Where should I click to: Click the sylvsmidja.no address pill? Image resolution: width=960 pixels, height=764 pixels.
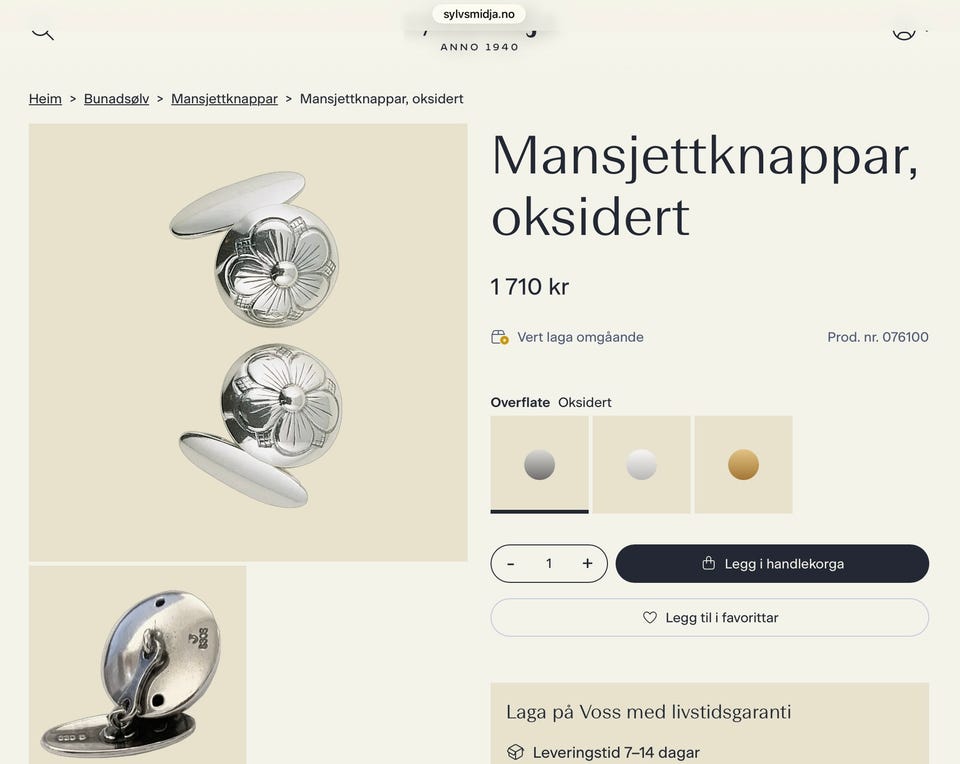(479, 14)
